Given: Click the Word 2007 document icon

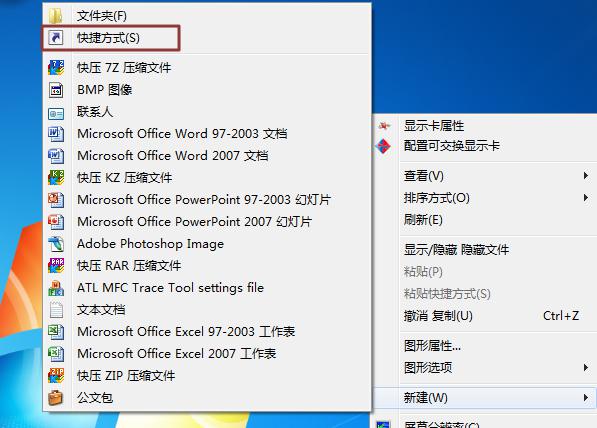Looking at the screenshot, I should tap(56, 156).
